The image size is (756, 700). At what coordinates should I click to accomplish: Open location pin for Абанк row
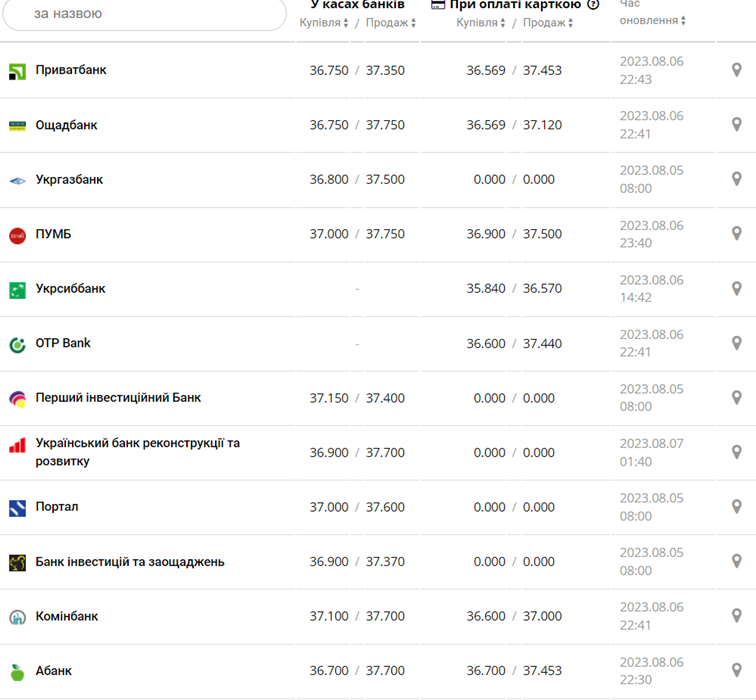[737, 671]
